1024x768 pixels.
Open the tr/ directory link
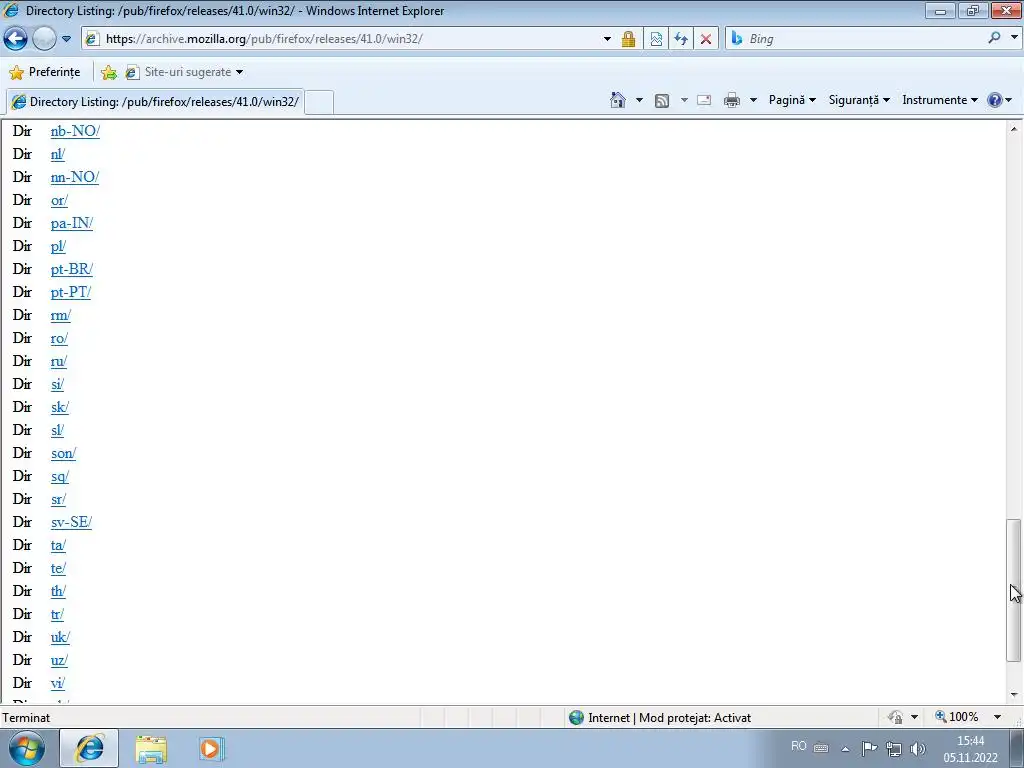pyautogui.click(x=57, y=614)
